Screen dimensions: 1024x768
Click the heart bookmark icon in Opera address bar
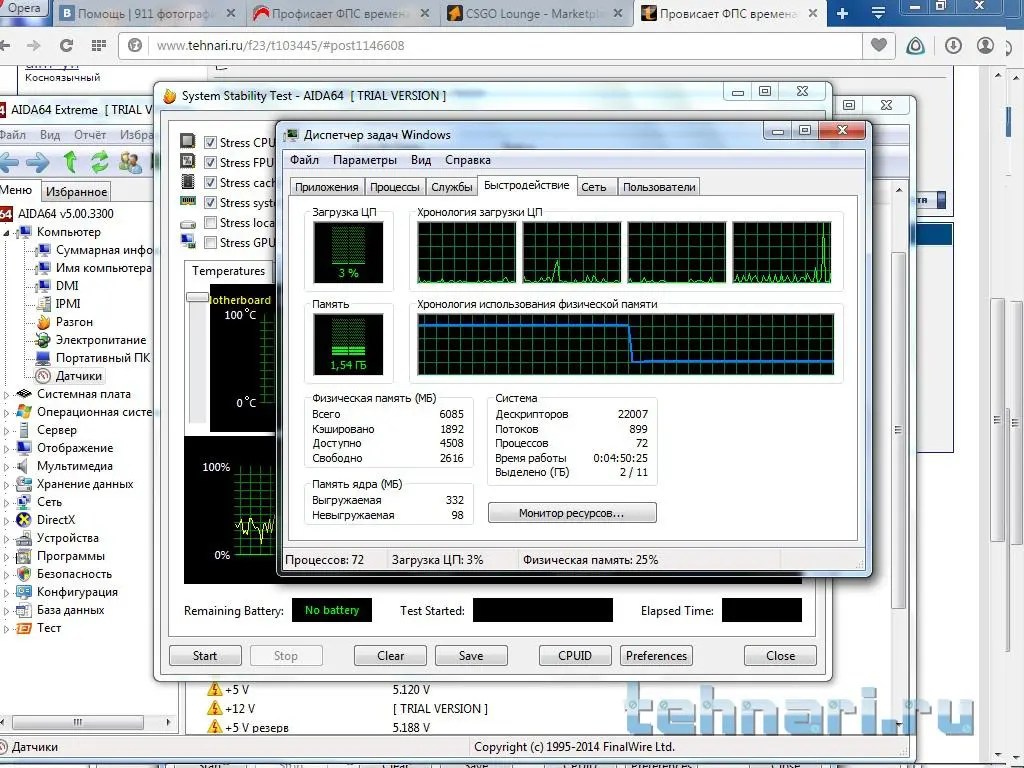[878, 46]
